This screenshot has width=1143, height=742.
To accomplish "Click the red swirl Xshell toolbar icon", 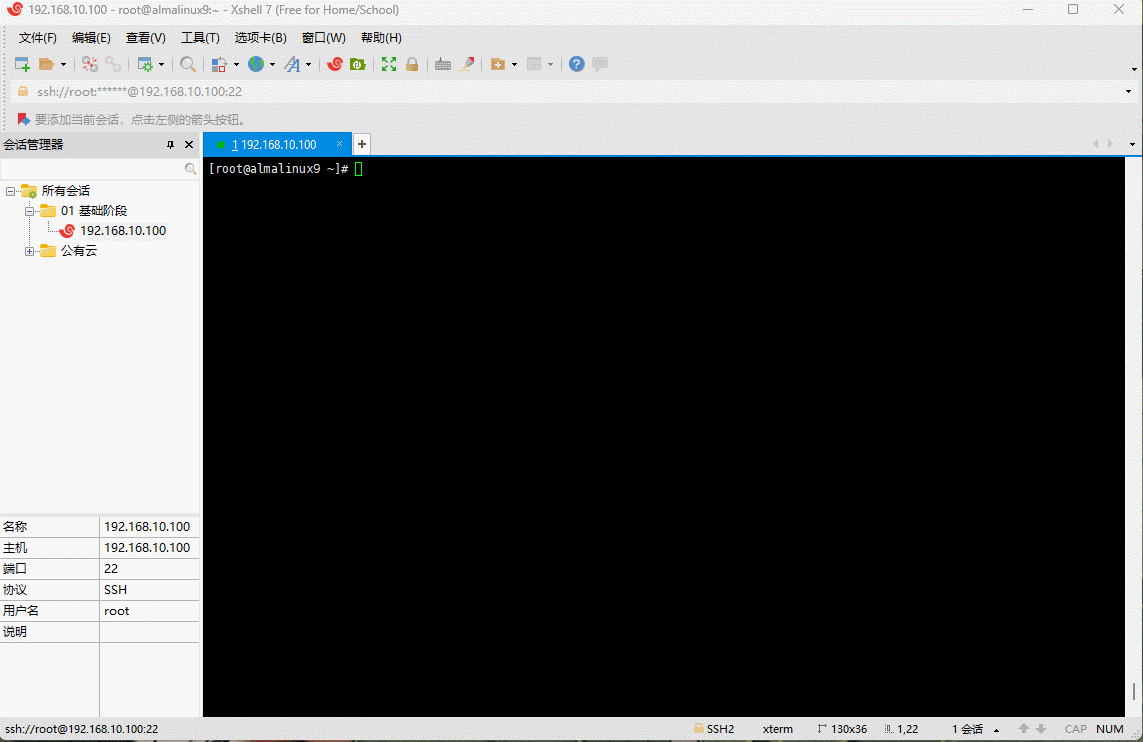I will coord(335,64).
